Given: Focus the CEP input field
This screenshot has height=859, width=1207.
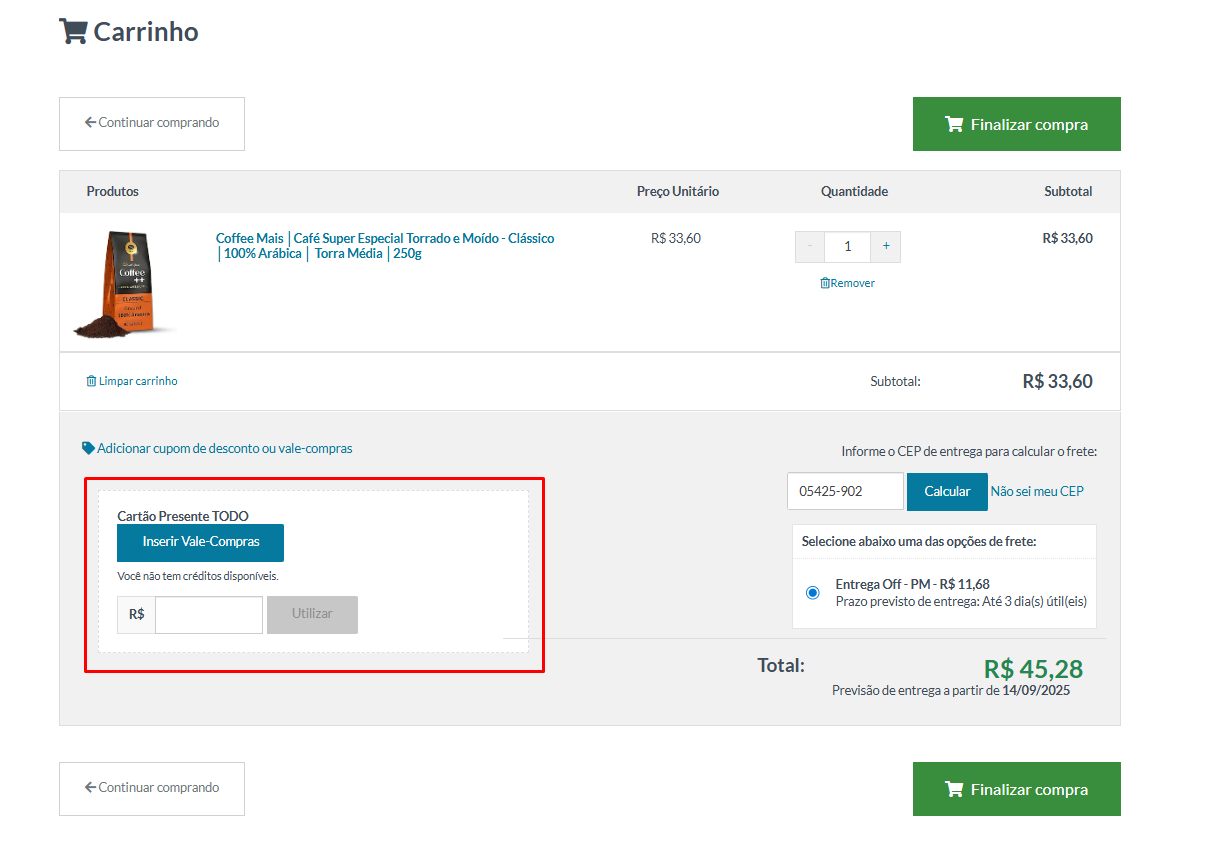Looking at the screenshot, I should tap(845, 492).
